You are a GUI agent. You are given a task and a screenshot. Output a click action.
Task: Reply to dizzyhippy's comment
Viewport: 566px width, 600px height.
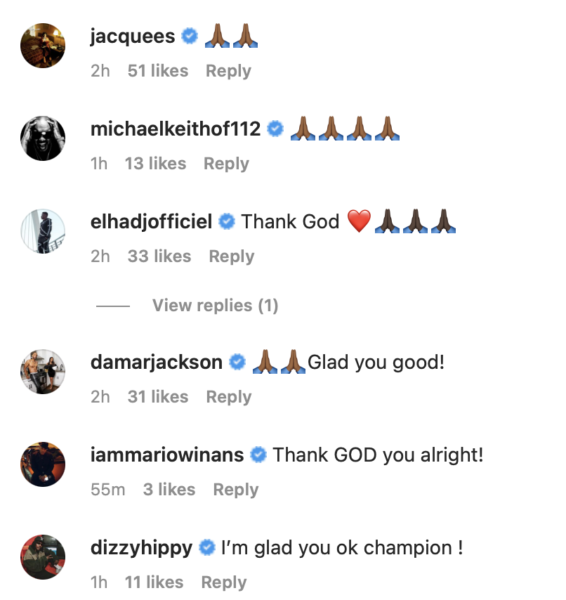[x=224, y=583]
